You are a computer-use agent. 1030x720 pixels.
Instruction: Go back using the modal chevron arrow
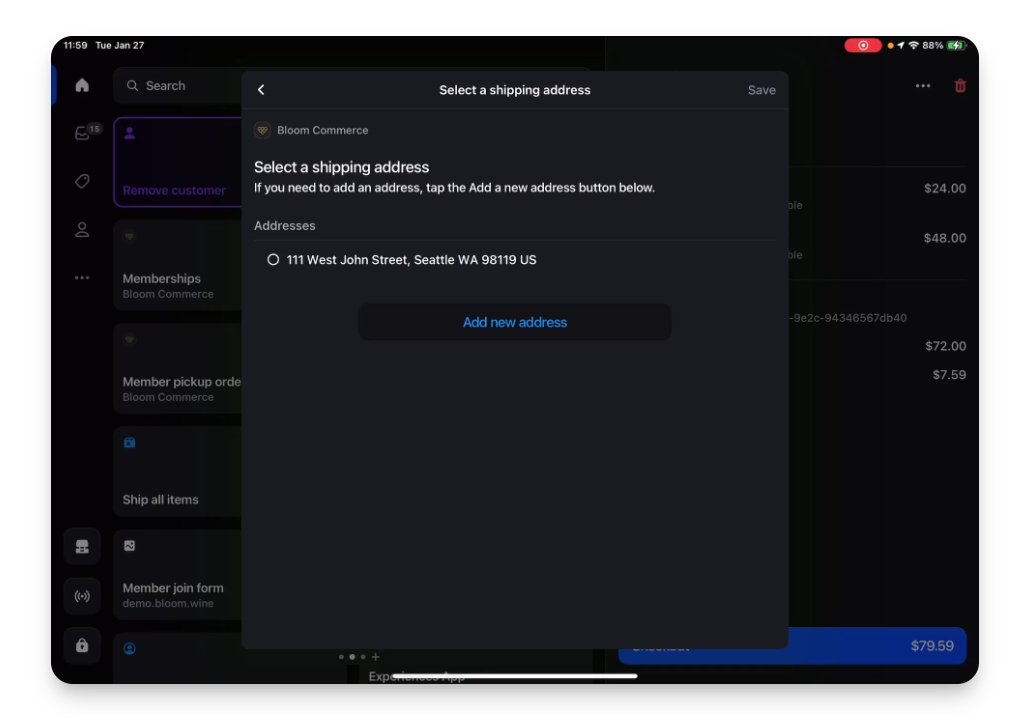[261, 90]
